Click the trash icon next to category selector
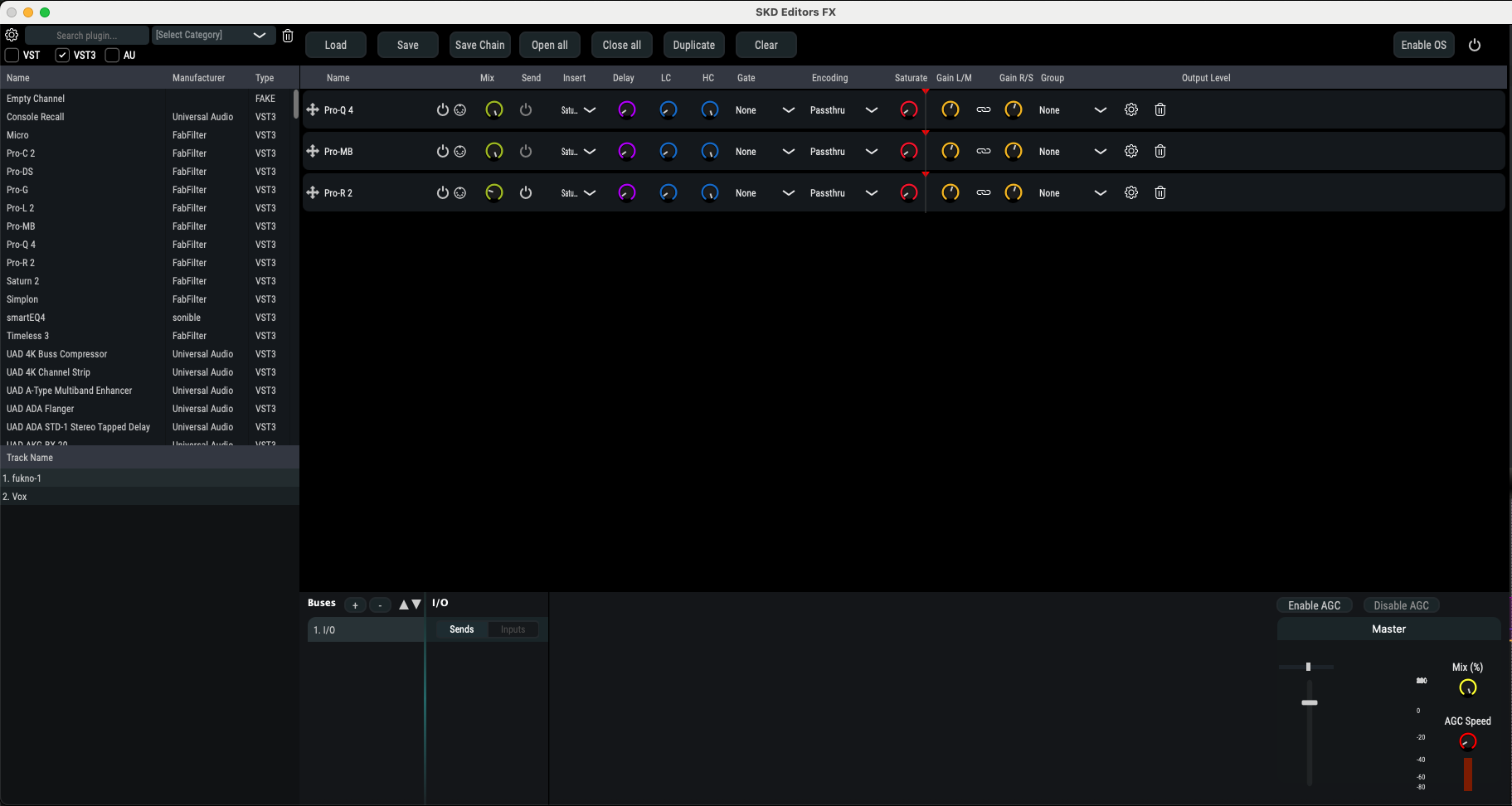Viewport: 1512px width, 806px height. tap(288, 36)
